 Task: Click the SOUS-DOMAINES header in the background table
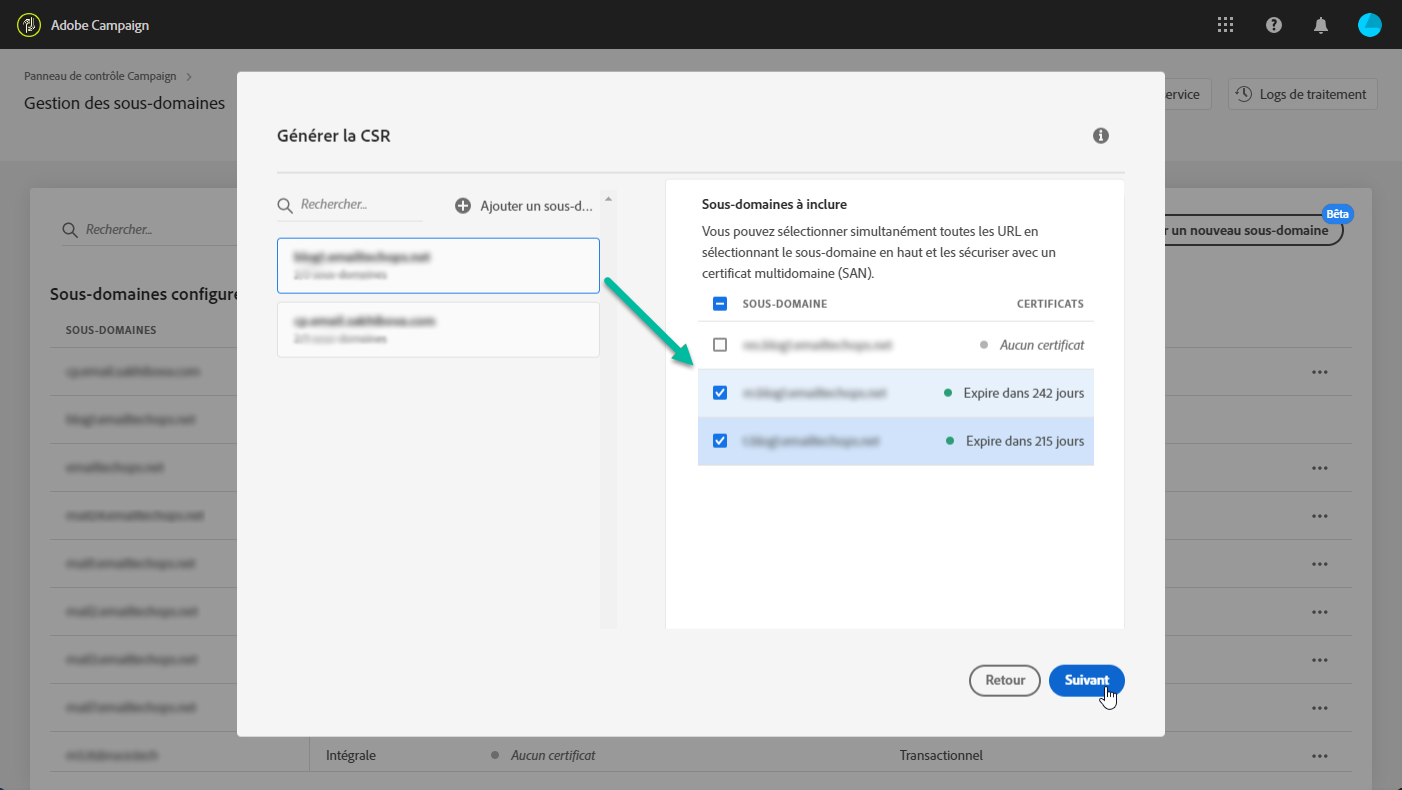point(111,330)
